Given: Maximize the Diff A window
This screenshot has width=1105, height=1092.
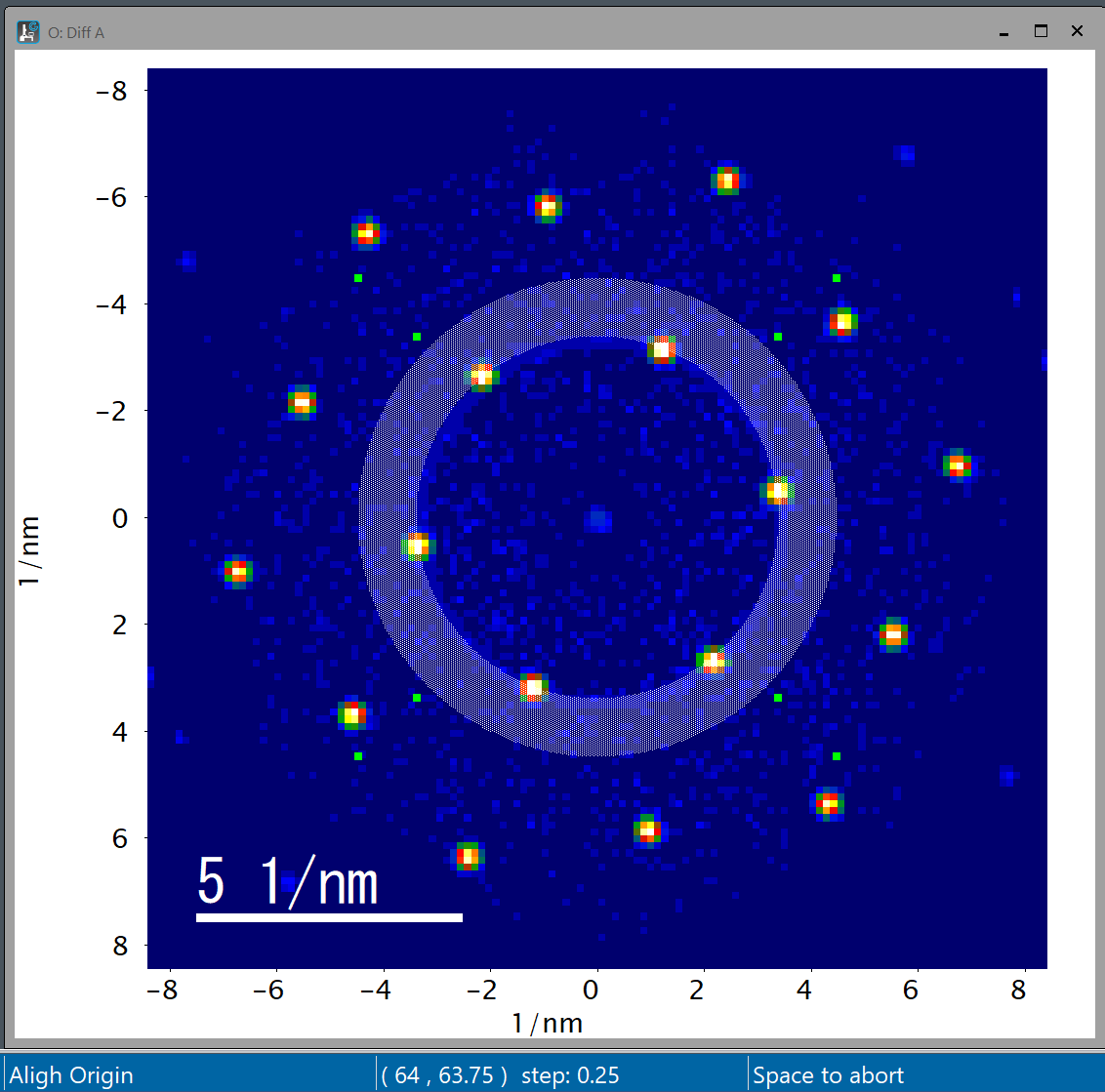Looking at the screenshot, I should coord(1041,31).
